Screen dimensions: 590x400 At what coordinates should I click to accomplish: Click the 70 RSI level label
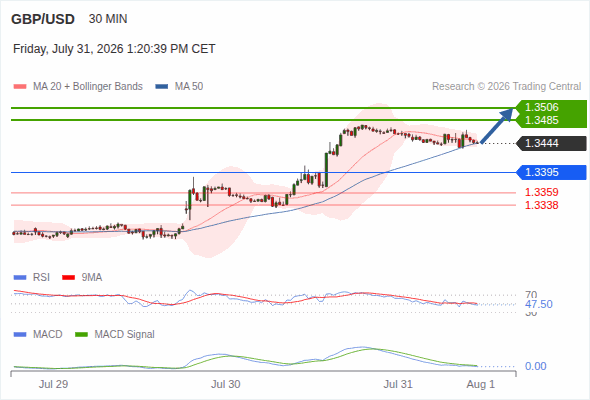pos(531,295)
